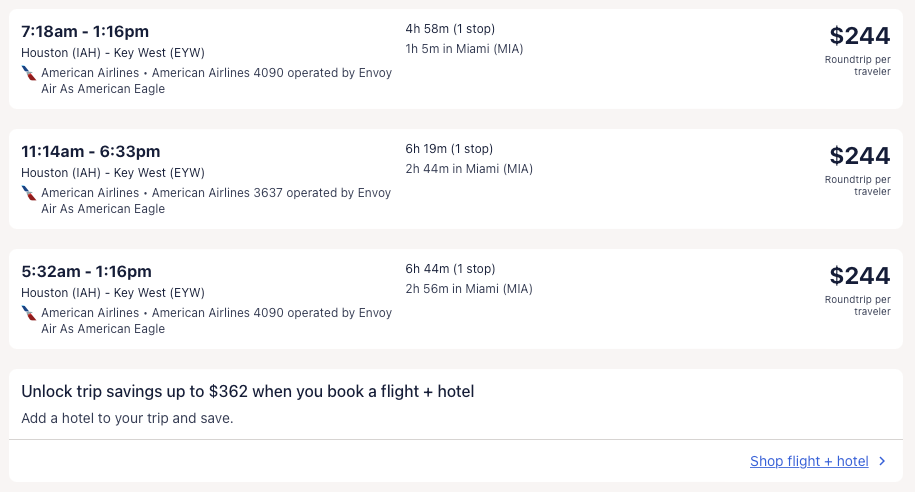
Task: Click the $244 price on the 11:14am flight
Action: [x=859, y=156]
